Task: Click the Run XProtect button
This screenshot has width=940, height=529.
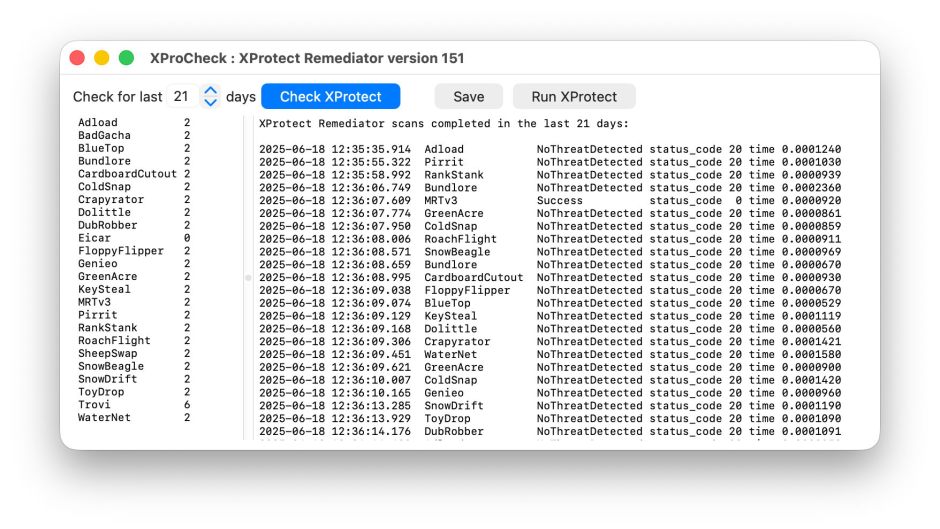Action: coord(574,97)
